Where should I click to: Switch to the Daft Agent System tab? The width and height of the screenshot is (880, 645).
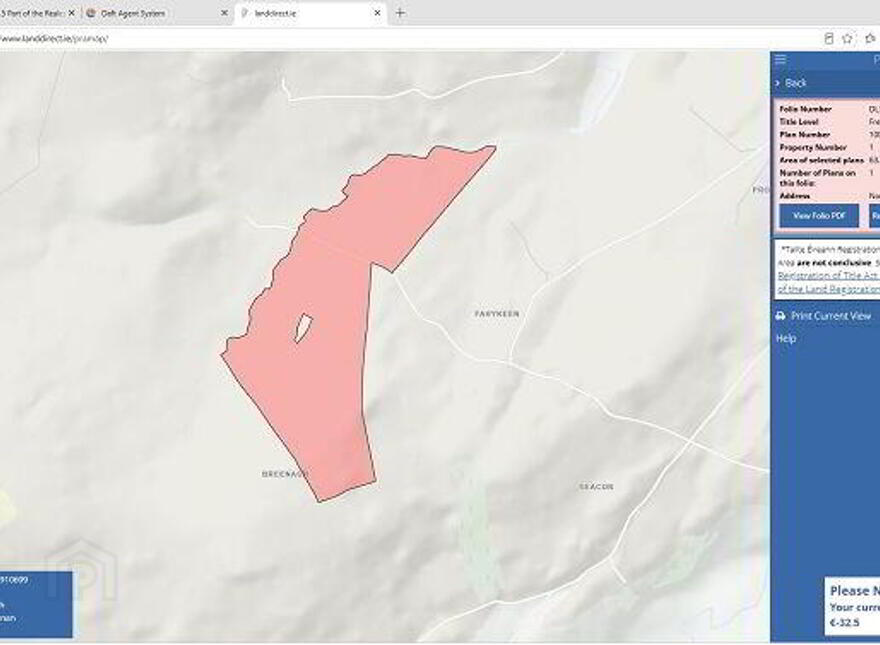(x=132, y=13)
